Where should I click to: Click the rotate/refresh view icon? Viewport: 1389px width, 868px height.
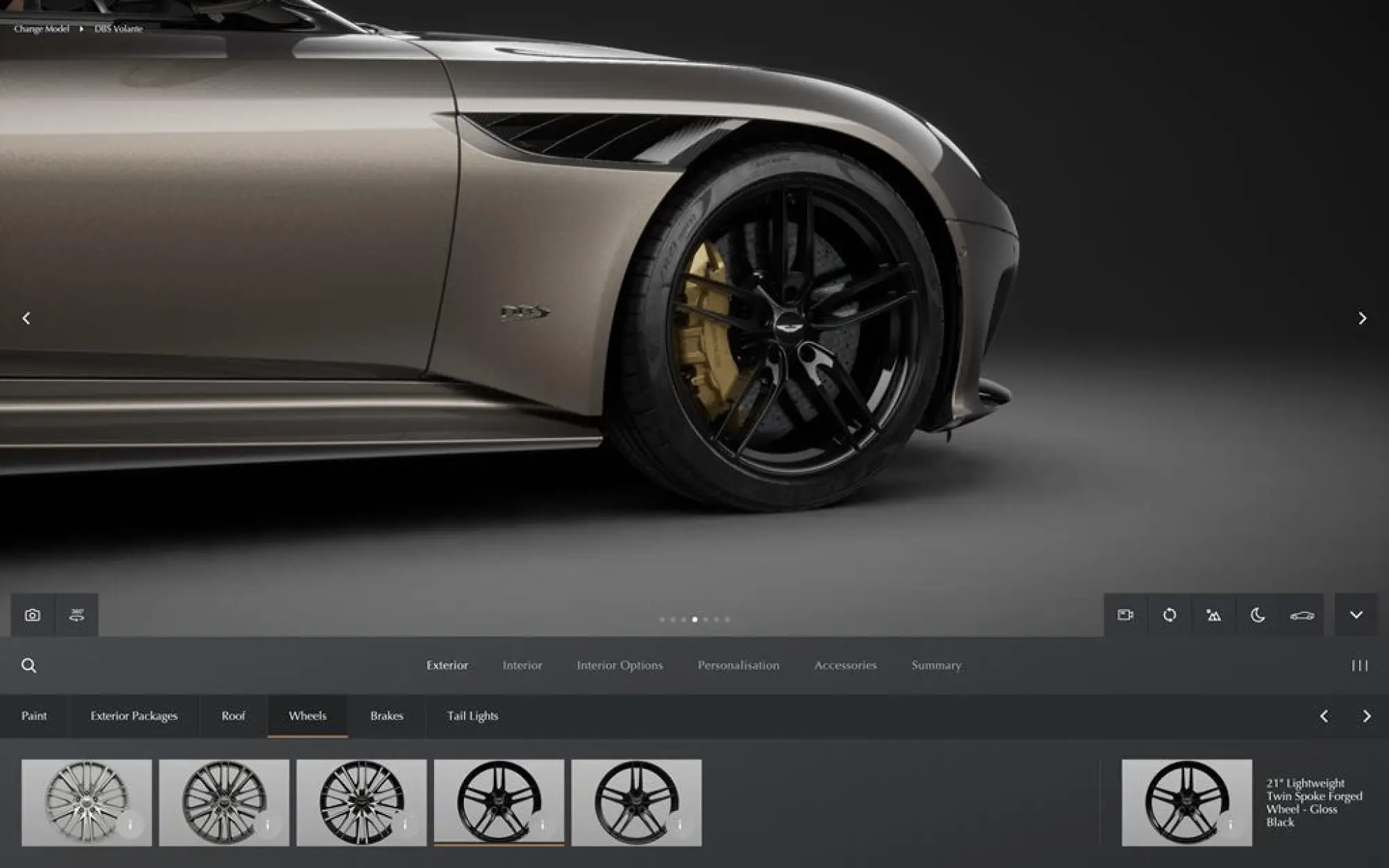coord(1170,615)
